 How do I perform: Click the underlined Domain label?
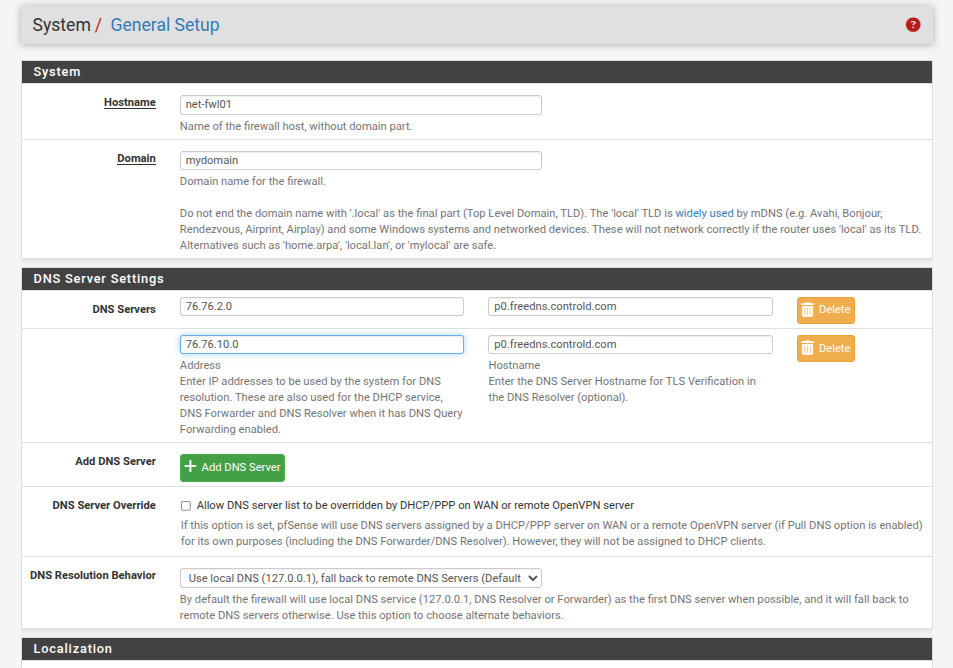click(x=136, y=158)
